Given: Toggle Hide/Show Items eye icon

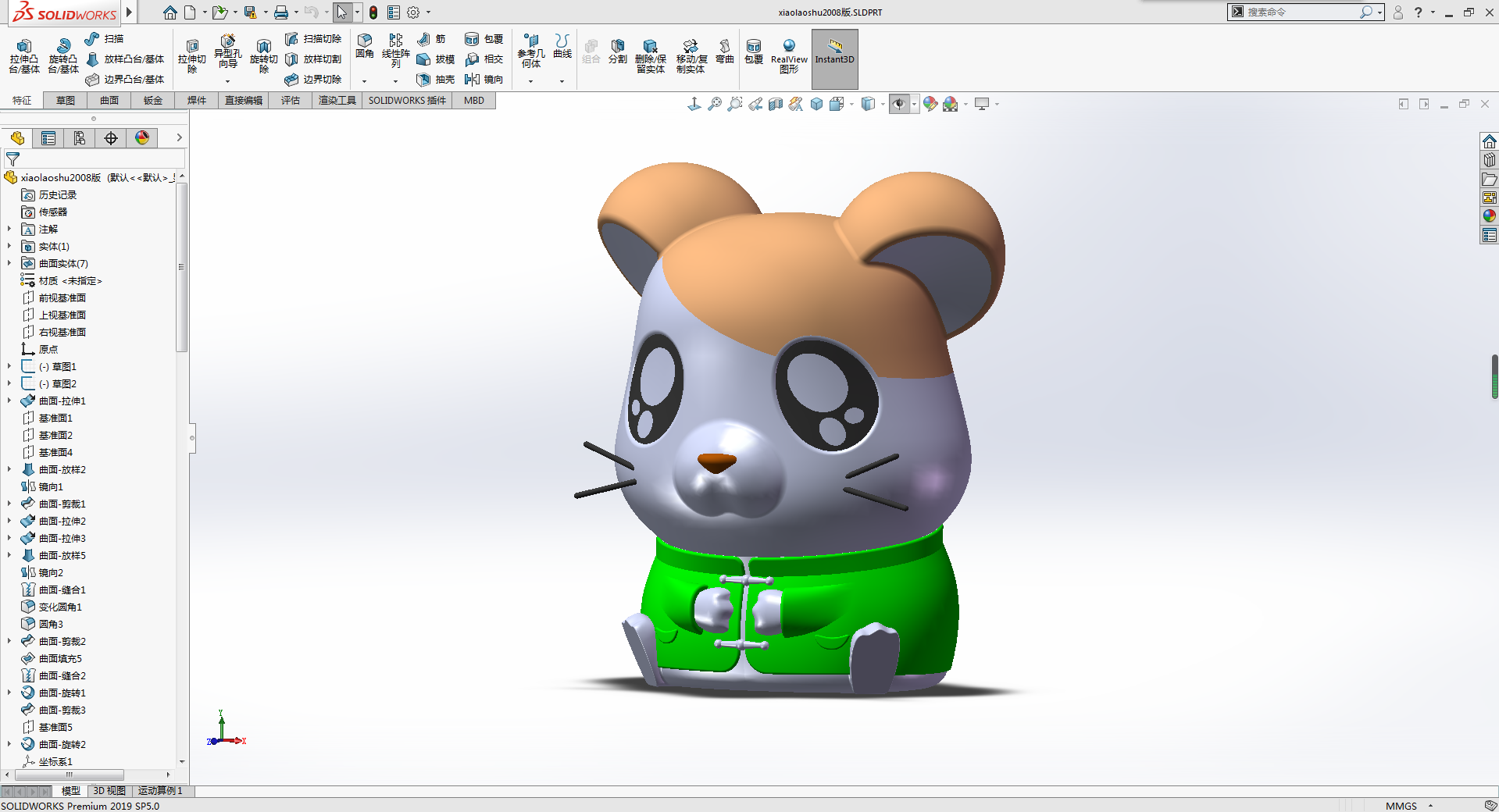Looking at the screenshot, I should 899,104.
